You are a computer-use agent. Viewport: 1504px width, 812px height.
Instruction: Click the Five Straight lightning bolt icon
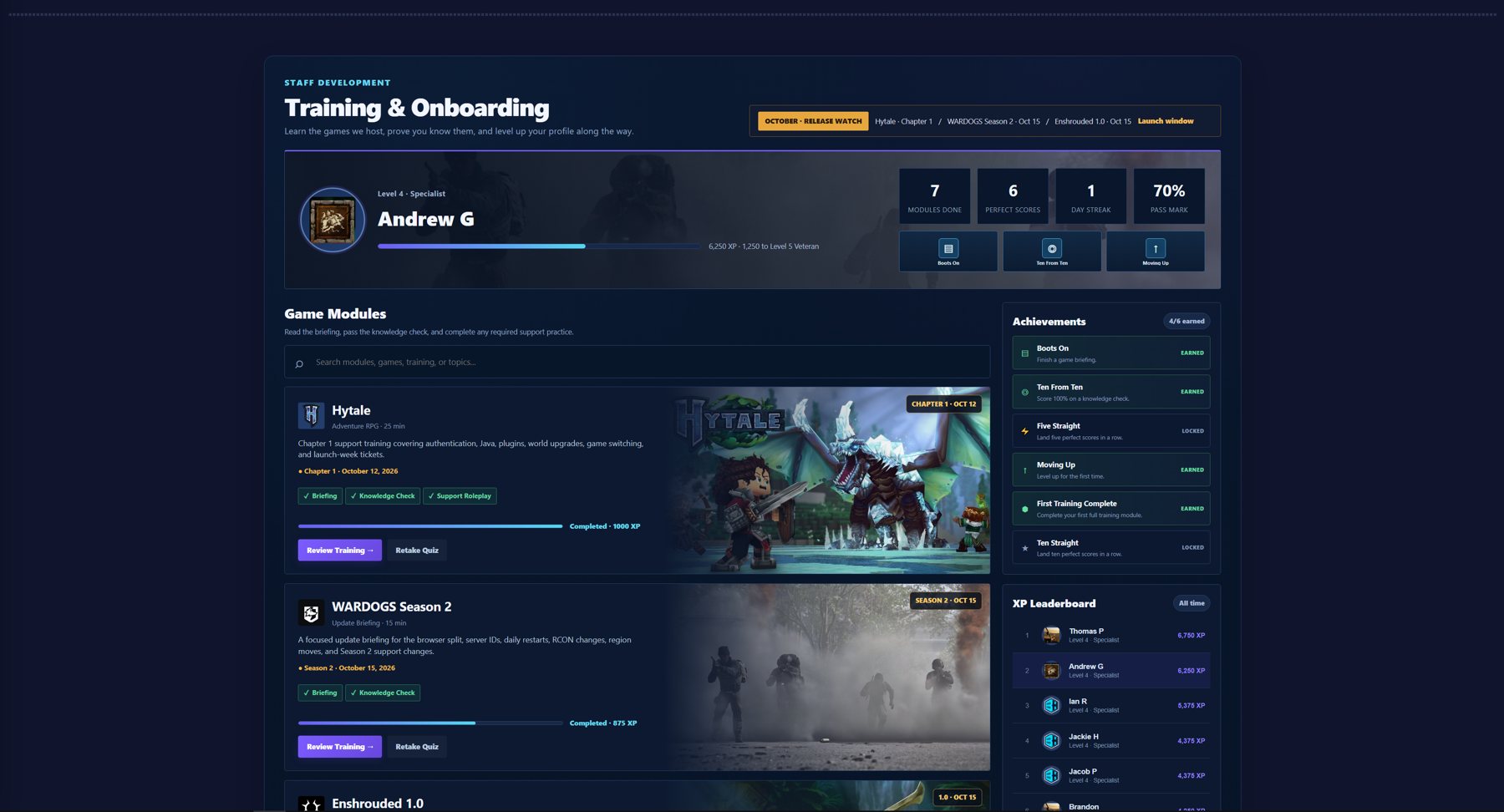click(1025, 431)
